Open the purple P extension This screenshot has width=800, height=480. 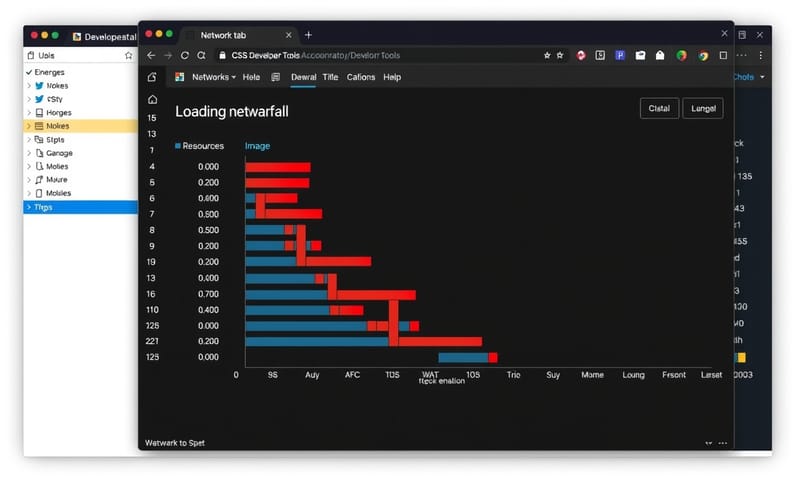pyautogui.click(x=620, y=56)
